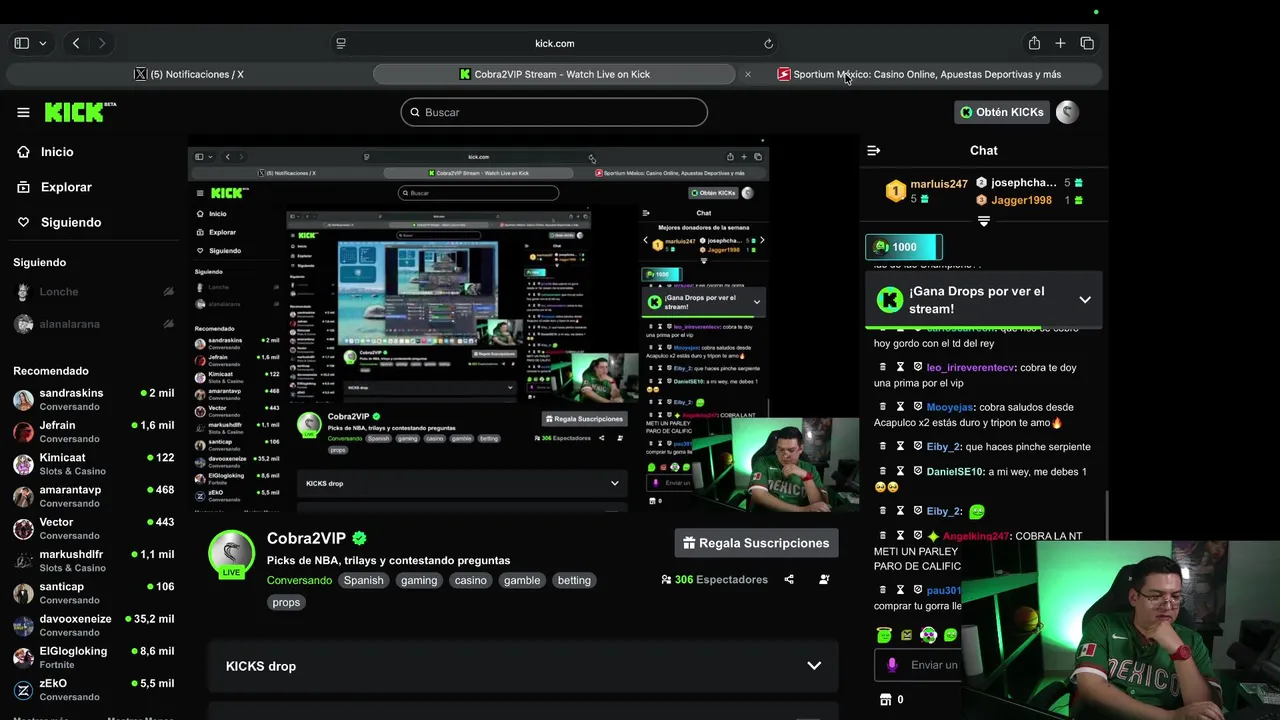Show Safari tab overview
This screenshot has width=1280, height=720.
(1087, 43)
